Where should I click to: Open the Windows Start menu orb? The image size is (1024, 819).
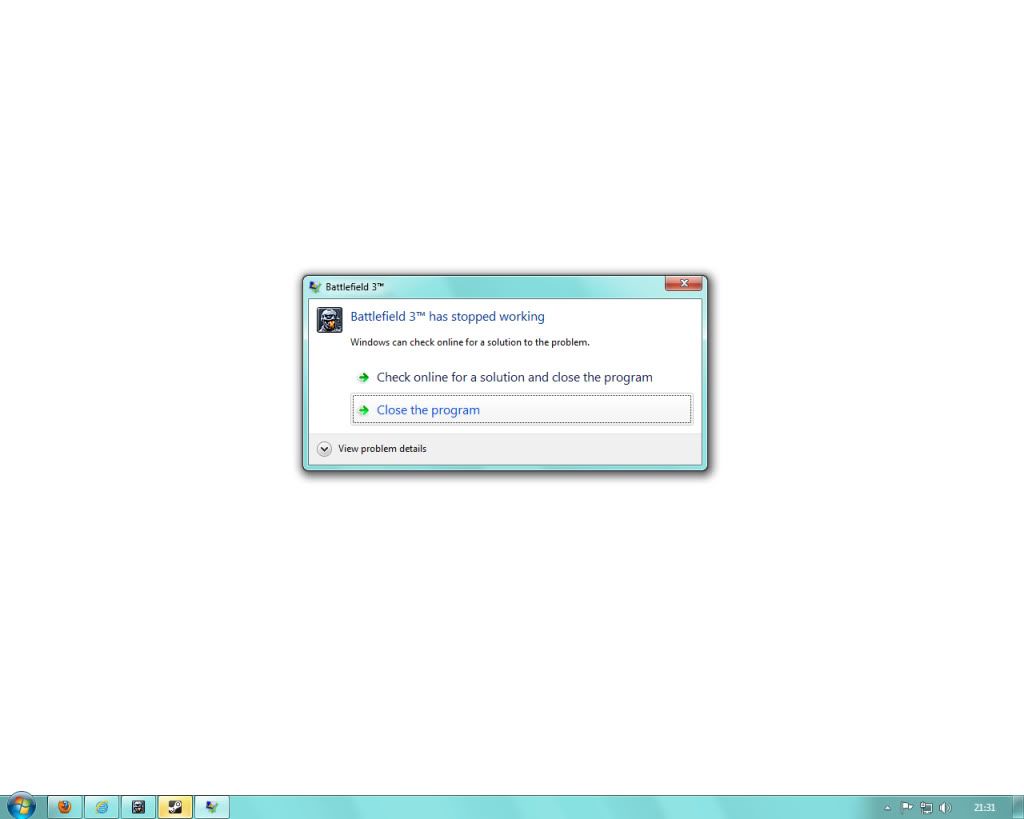point(20,806)
